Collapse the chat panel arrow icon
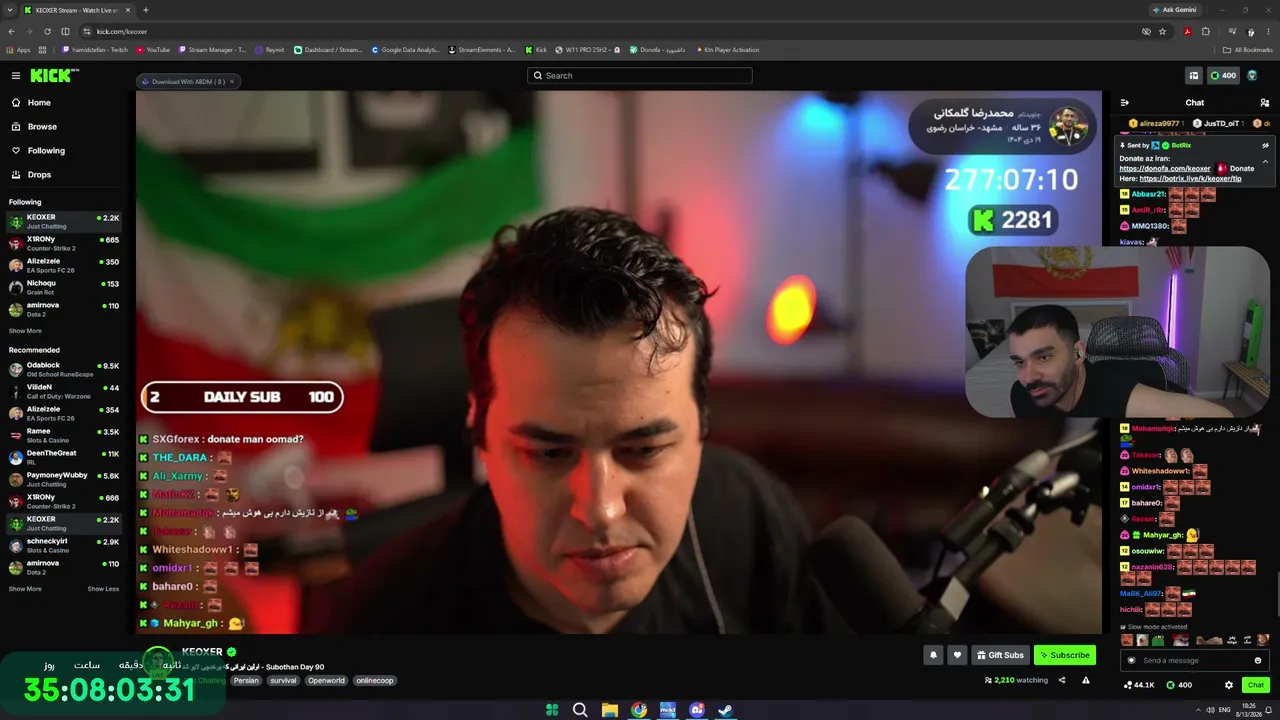The width and height of the screenshot is (1280, 720). [1125, 103]
